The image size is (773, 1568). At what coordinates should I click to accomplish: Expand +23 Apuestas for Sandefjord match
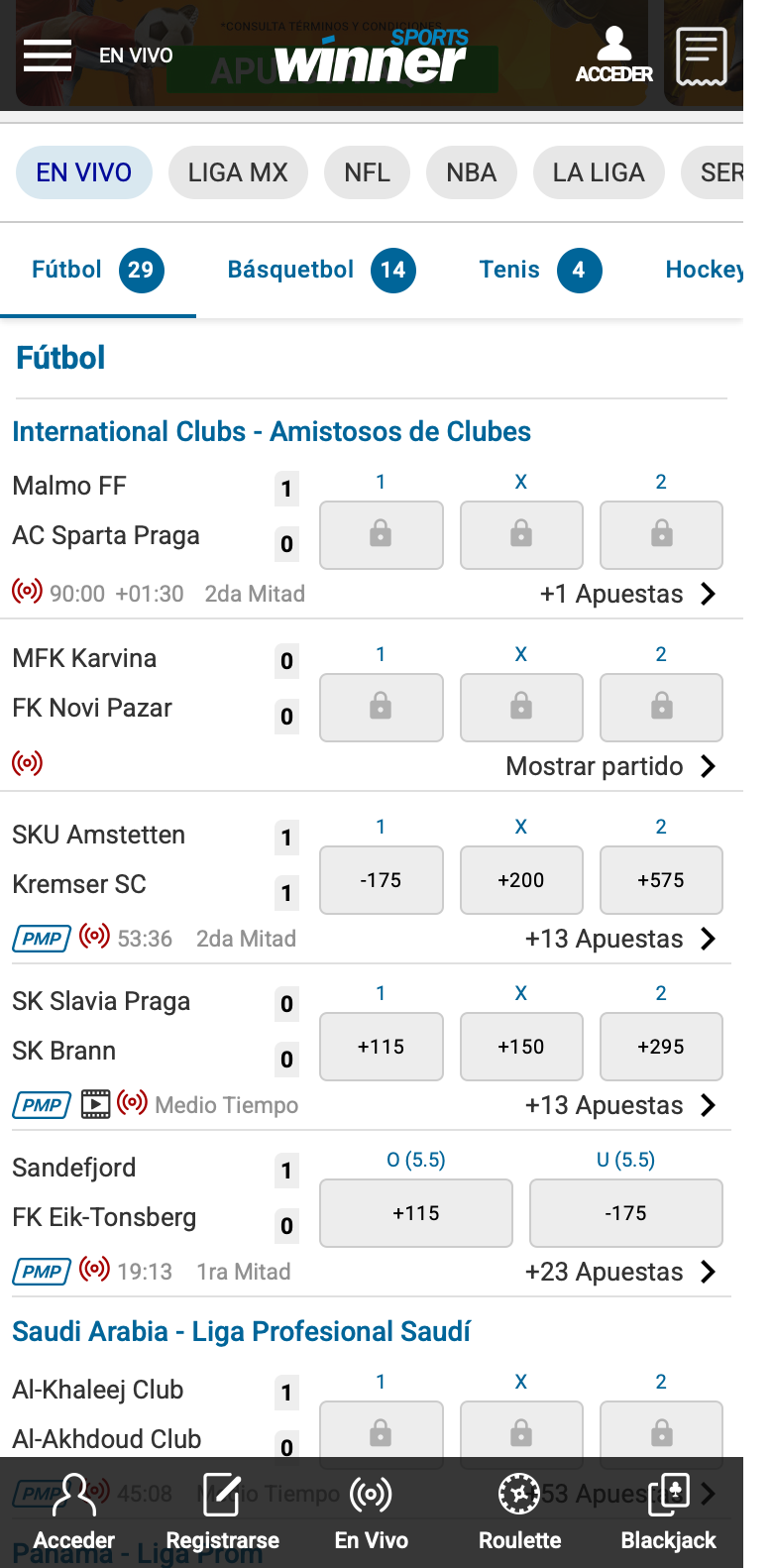620,1272
